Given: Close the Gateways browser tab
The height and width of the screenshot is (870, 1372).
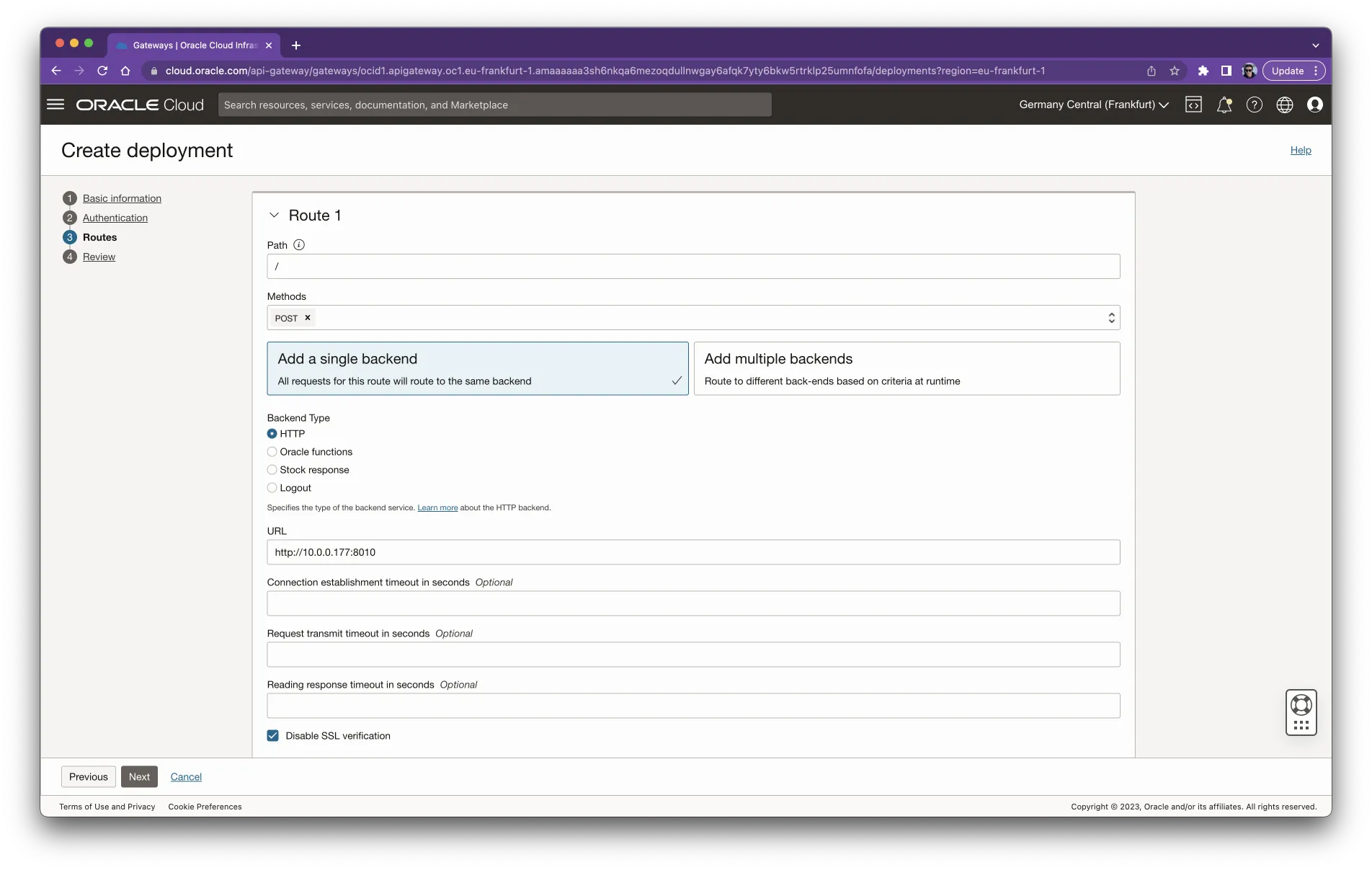Looking at the screenshot, I should pyautogui.click(x=269, y=45).
